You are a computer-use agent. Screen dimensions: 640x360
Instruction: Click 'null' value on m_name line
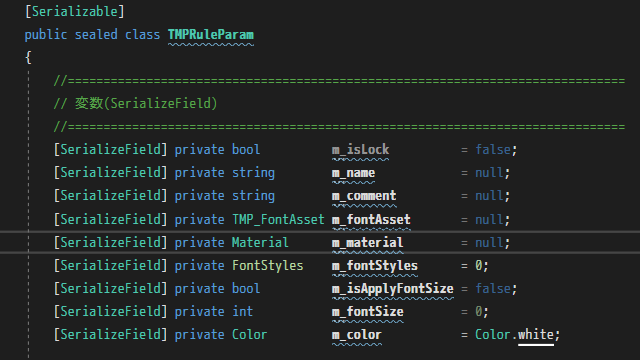pyautogui.click(x=489, y=173)
